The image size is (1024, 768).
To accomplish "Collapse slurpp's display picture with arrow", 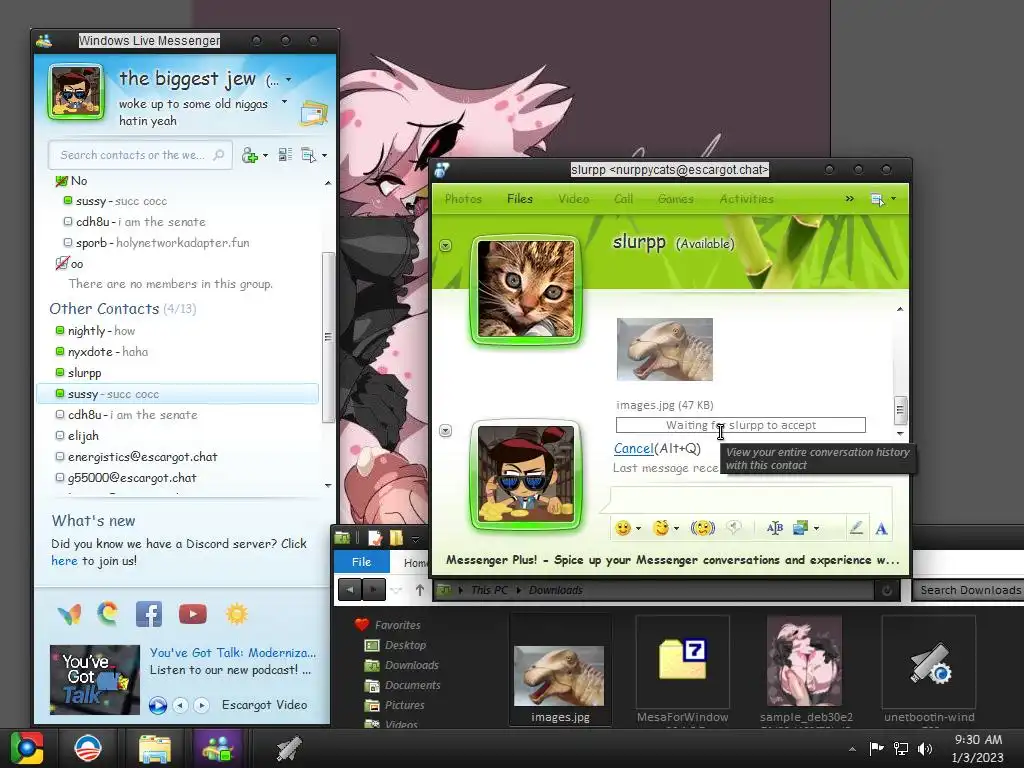I will (x=445, y=246).
